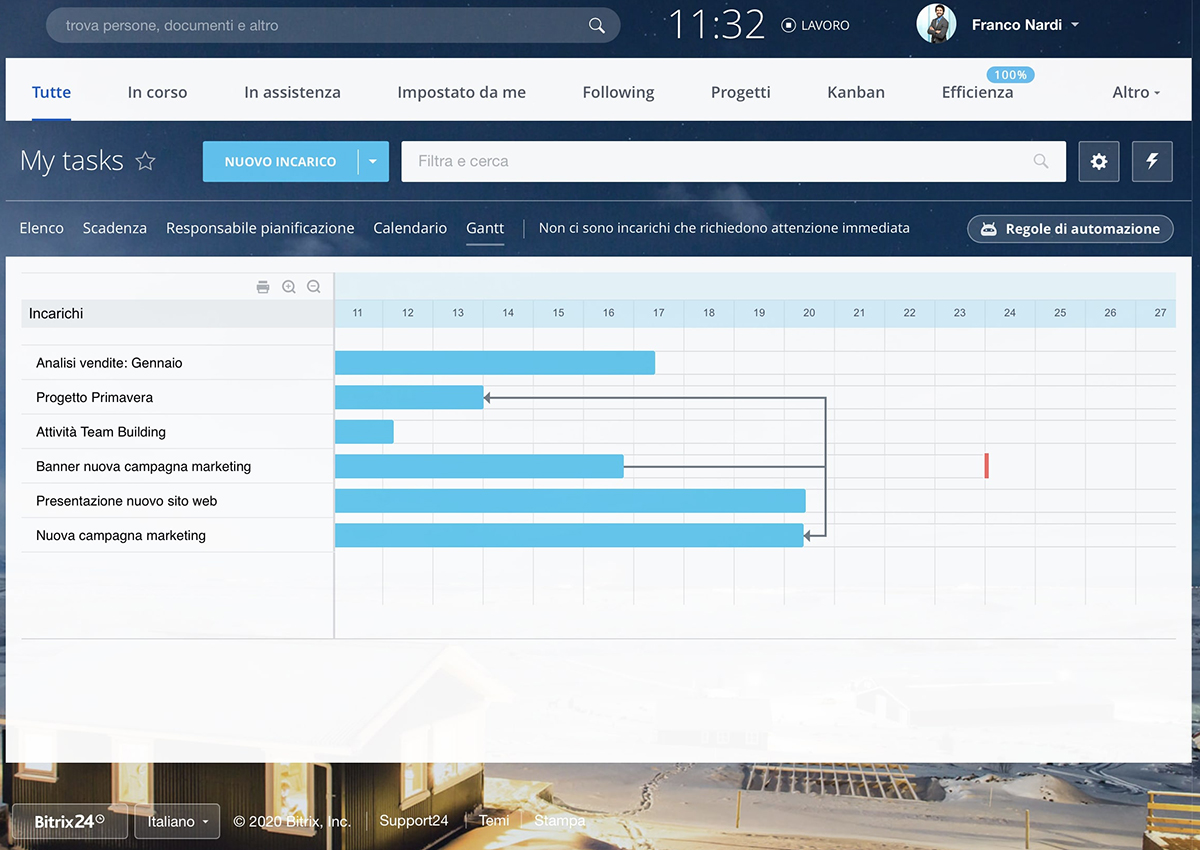Open the Altro tab dropdown

[1136, 91]
